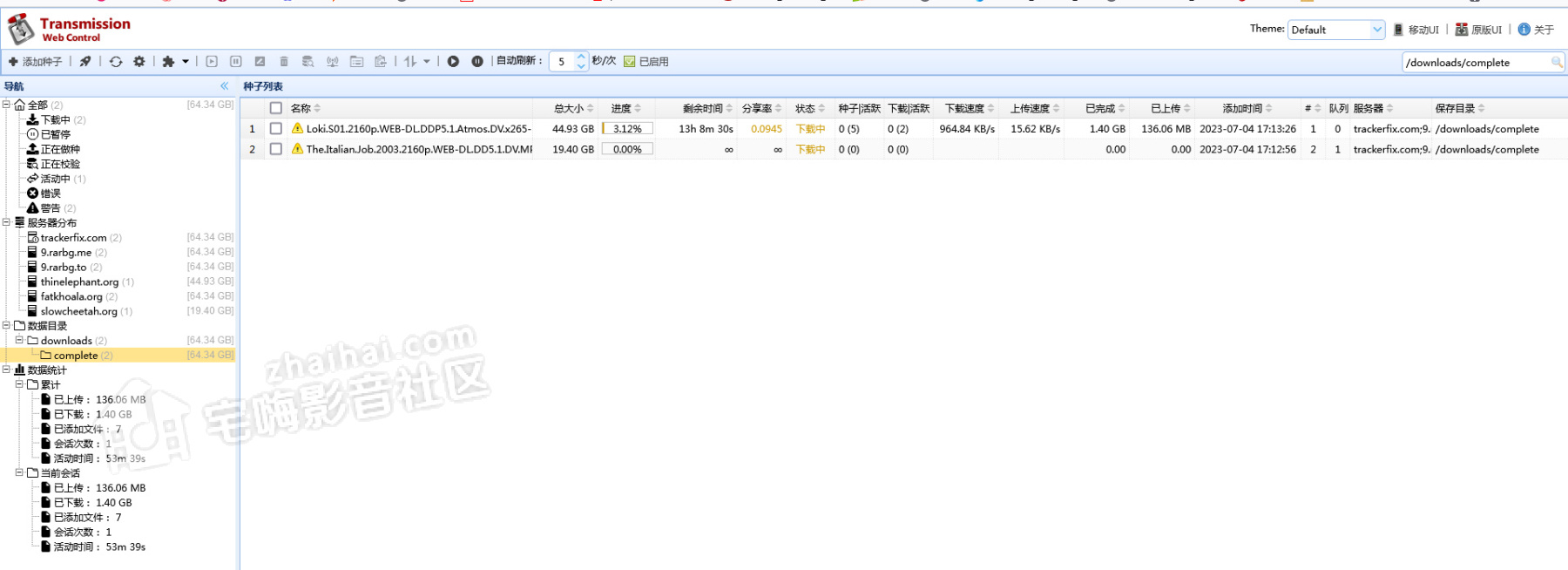Select 下载中 in navigation tree
Image resolution: width=1568 pixels, height=570 pixels.
pyautogui.click(x=56, y=120)
